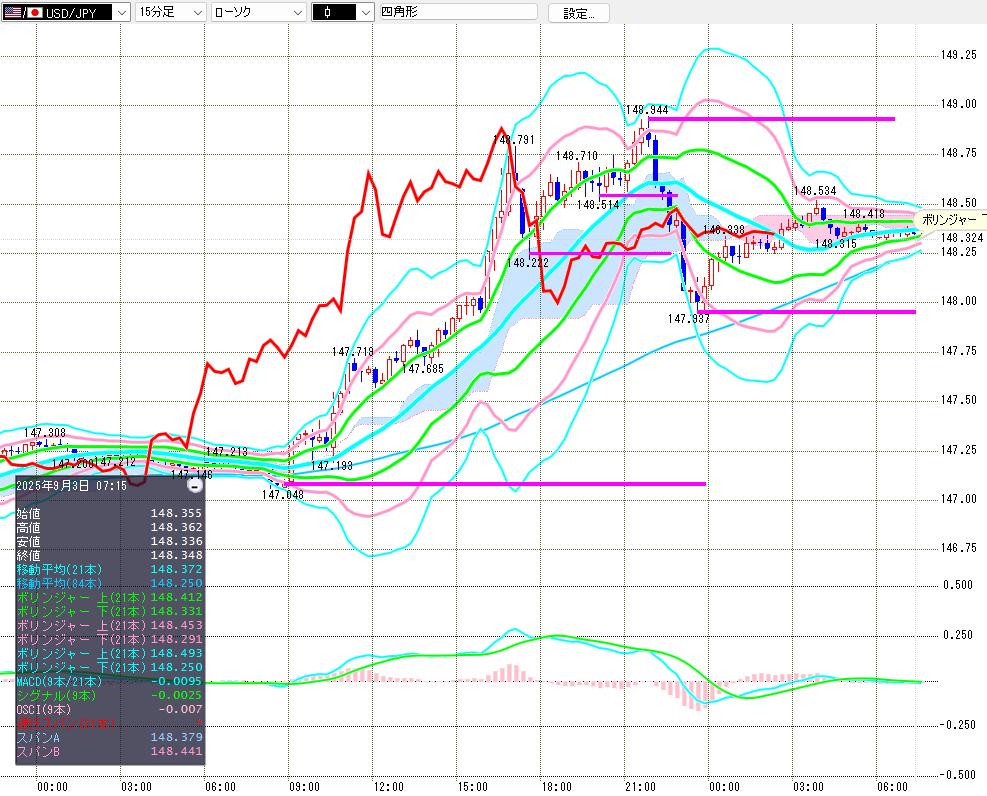Click the 移動平均(21本) 148.372 row
The width and height of the screenshot is (987, 796).
tap(110, 569)
